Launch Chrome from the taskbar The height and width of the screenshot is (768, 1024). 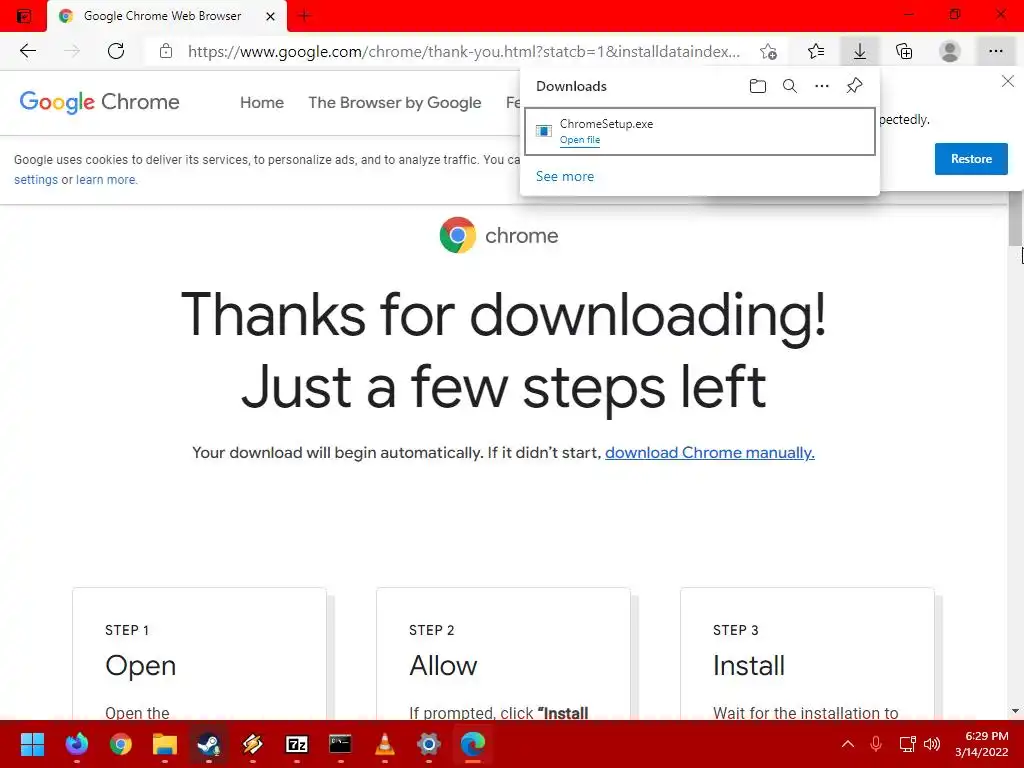[x=121, y=744]
